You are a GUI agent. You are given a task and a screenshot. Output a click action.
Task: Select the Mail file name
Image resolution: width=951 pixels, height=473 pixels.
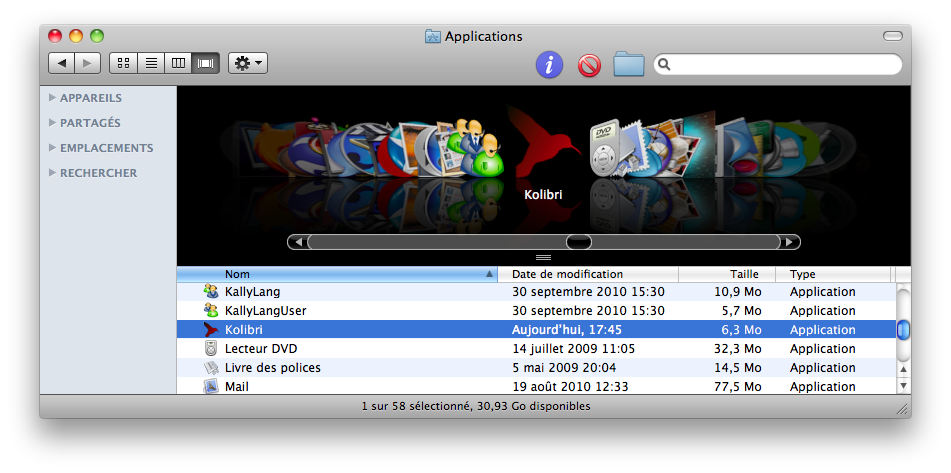click(237, 386)
